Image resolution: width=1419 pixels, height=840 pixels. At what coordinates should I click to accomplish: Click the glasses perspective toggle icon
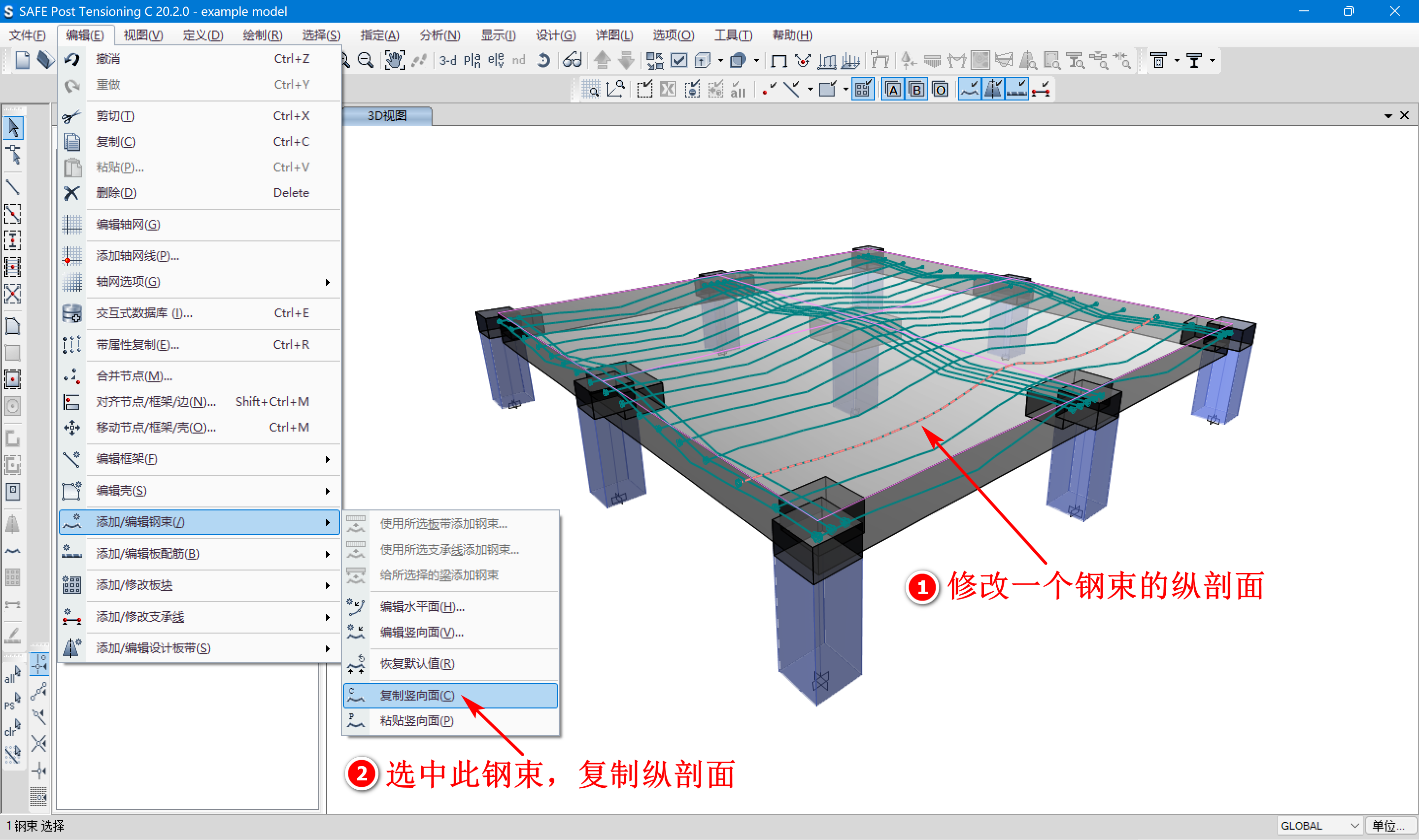click(572, 60)
